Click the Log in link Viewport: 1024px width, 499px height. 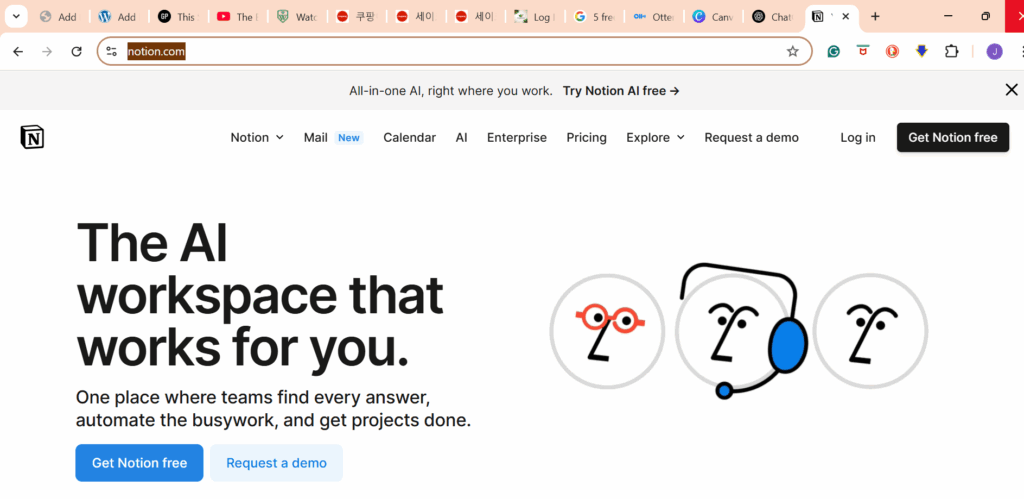(857, 137)
